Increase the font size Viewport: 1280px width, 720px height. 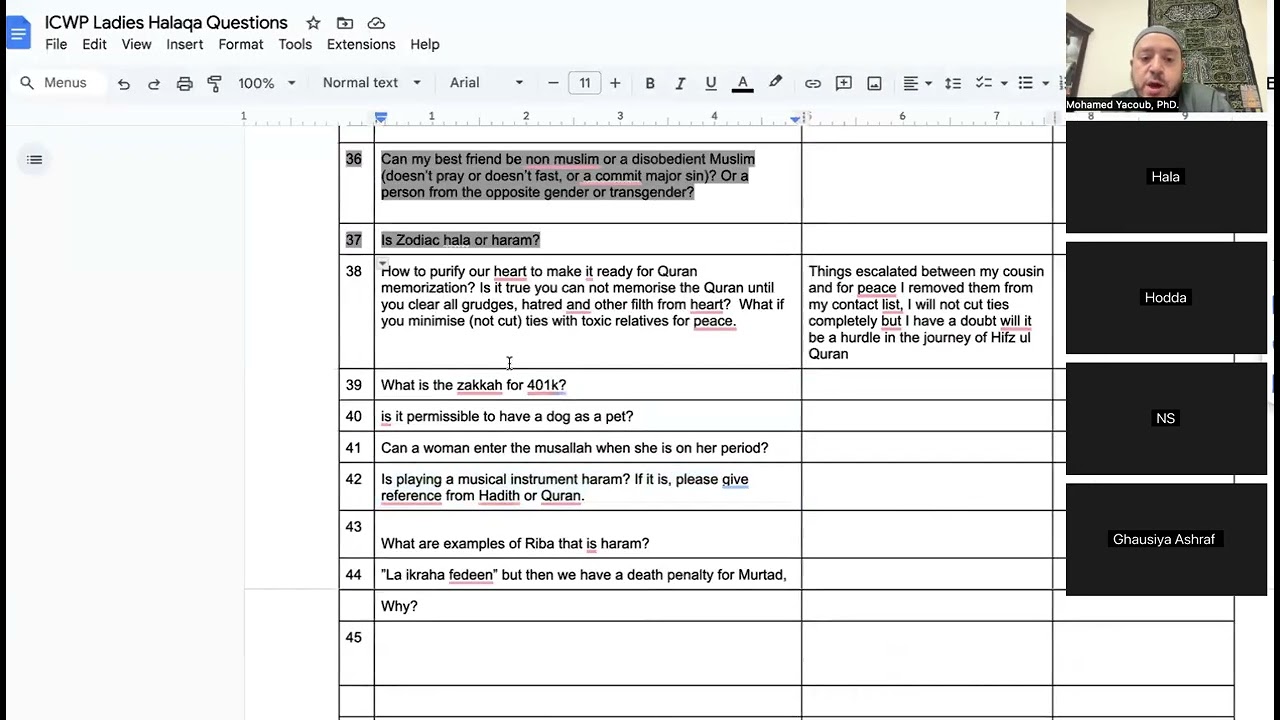coord(615,83)
